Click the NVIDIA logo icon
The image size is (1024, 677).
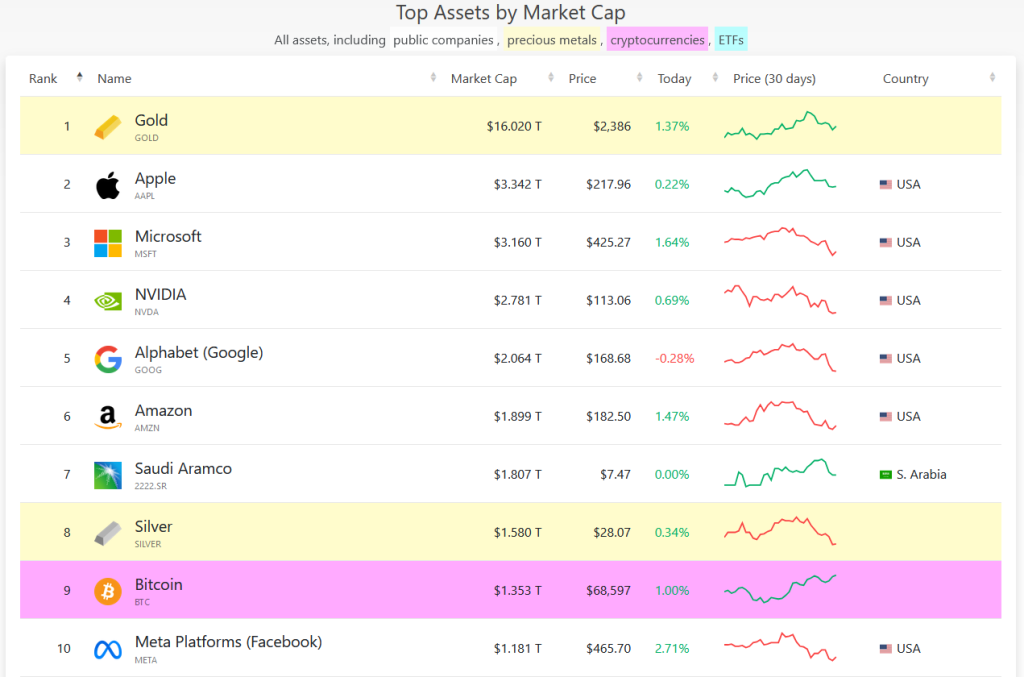pyautogui.click(x=108, y=301)
